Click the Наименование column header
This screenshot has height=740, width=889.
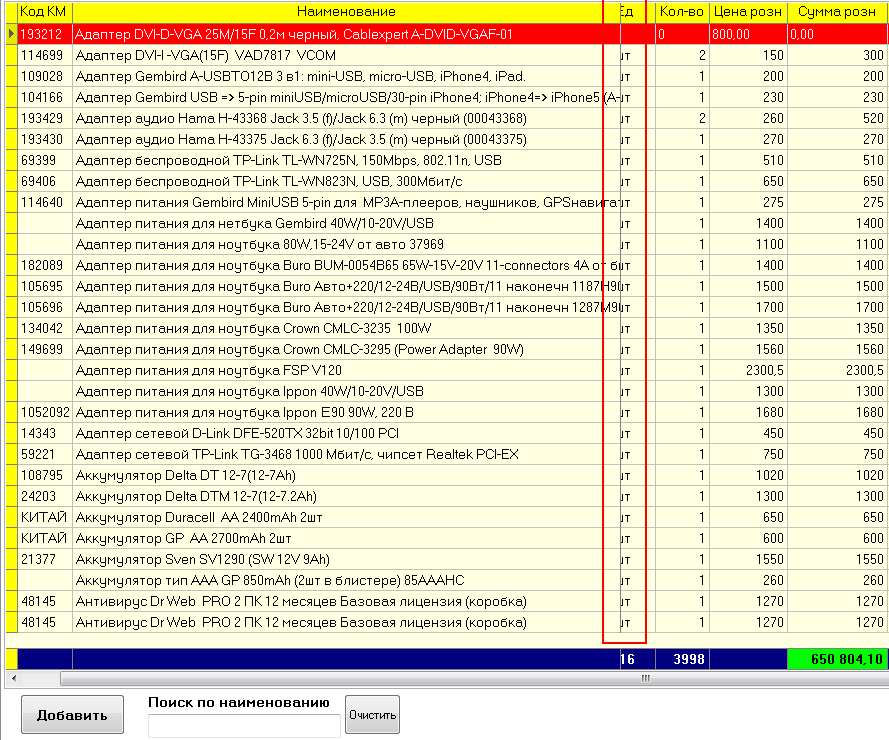(345, 12)
